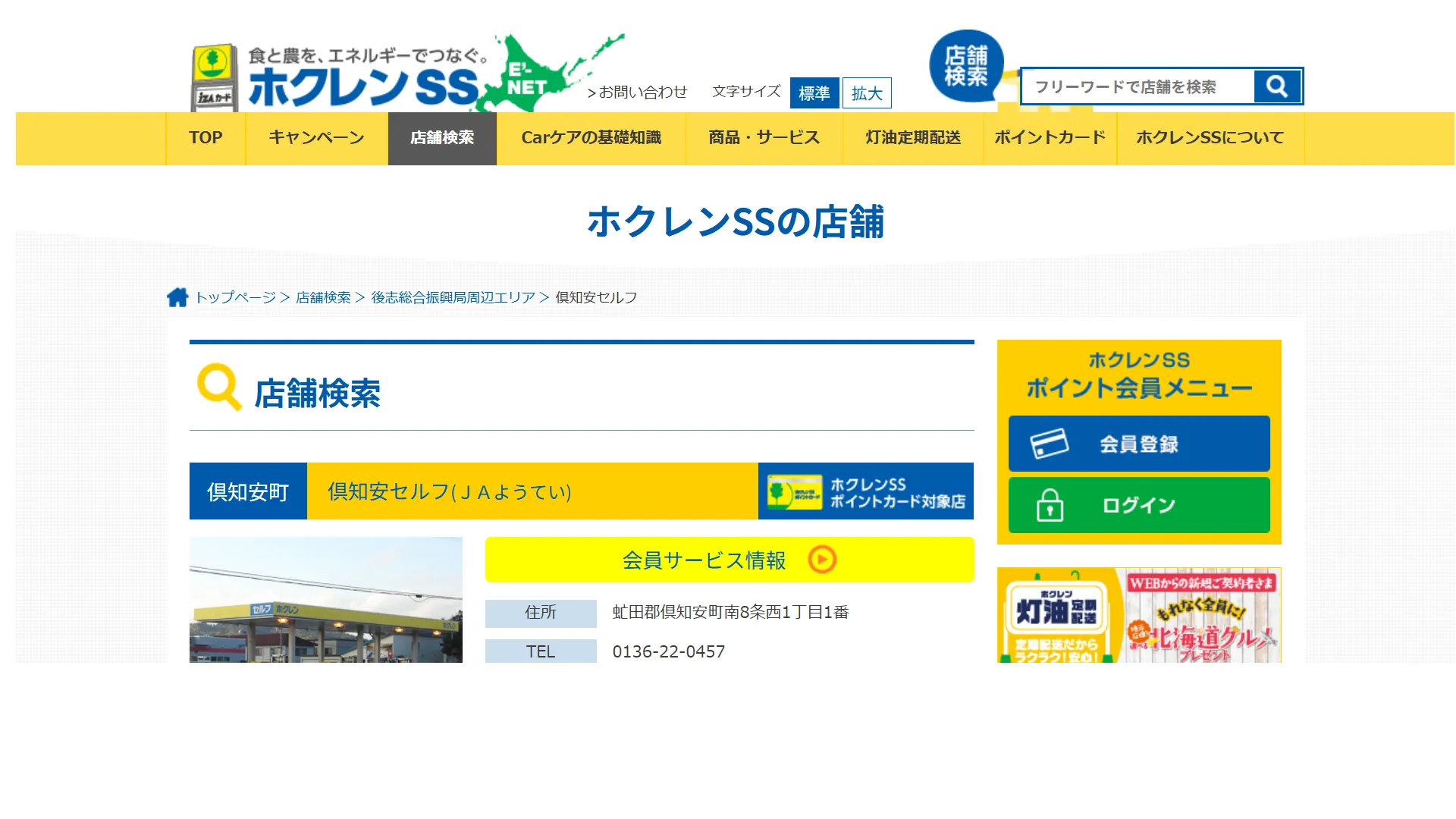Click store name 倶知安セルフ(JAようてい)
Viewport: 1456px width, 819px height.
tap(450, 491)
